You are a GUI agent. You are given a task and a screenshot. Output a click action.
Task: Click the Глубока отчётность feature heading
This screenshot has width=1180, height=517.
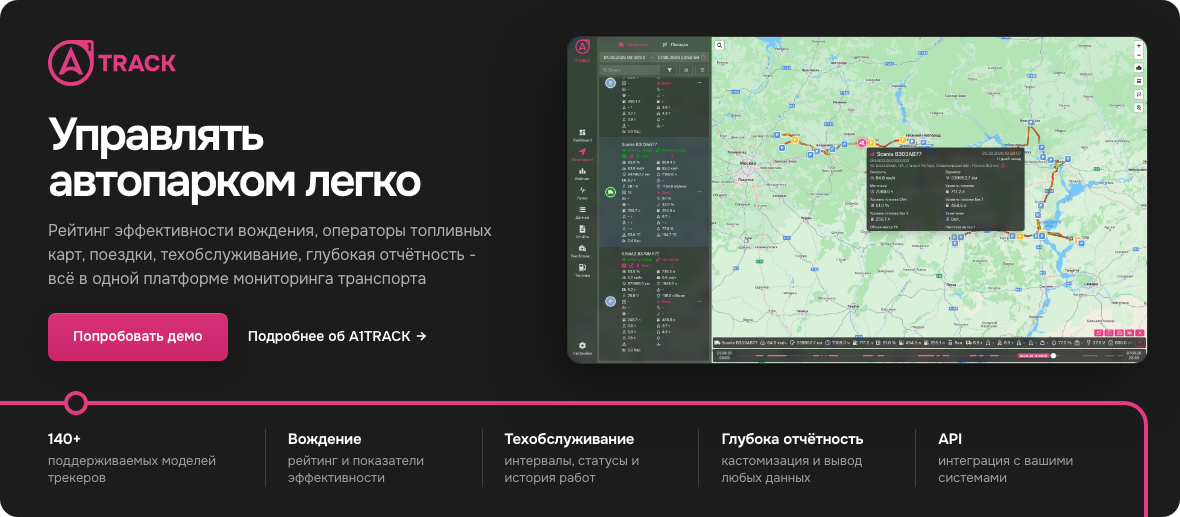coord(792,439)
